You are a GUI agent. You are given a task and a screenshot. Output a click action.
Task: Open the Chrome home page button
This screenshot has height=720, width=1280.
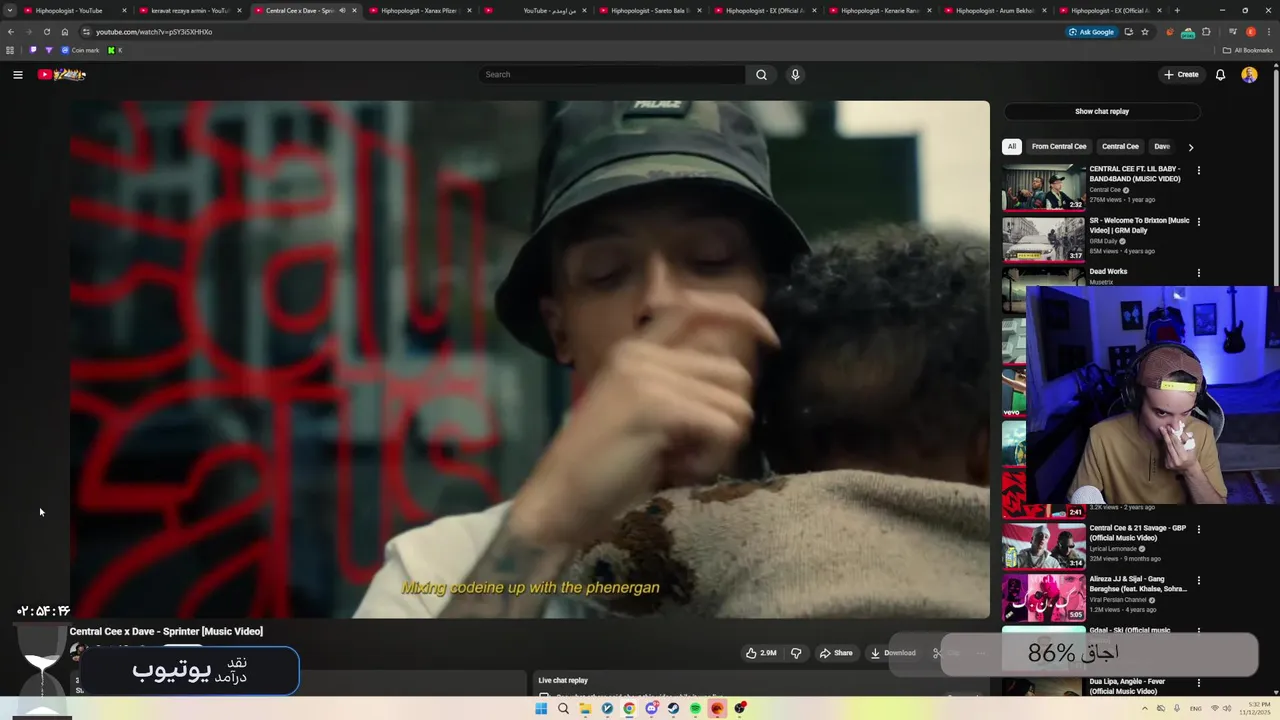click(65, 32)
